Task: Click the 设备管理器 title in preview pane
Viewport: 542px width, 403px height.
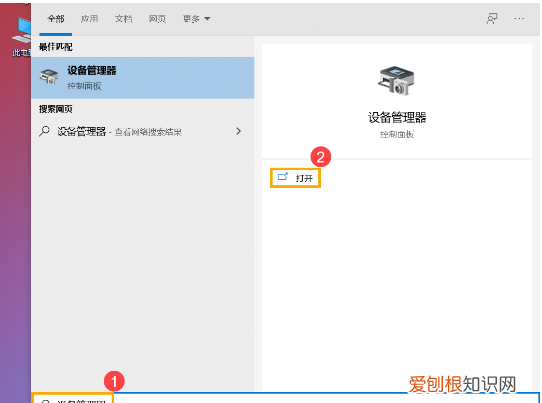Action: (x=397, y=118)
